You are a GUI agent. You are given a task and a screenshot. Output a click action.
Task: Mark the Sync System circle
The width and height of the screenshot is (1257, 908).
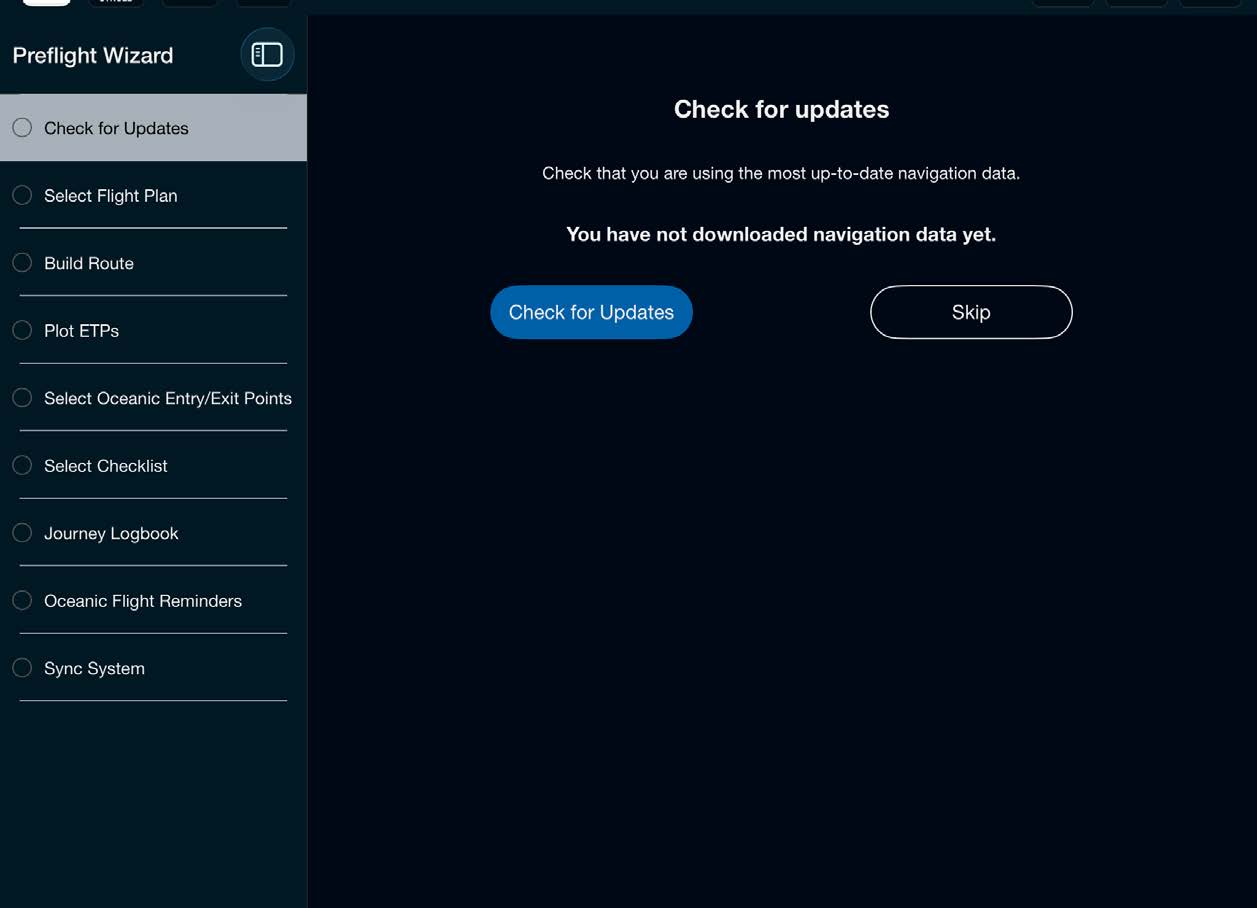[x=22, y=668]
